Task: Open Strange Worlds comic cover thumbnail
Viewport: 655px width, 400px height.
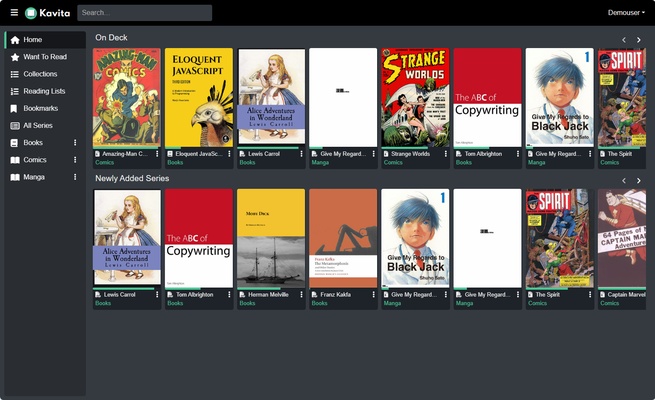Action: (414, 97)
